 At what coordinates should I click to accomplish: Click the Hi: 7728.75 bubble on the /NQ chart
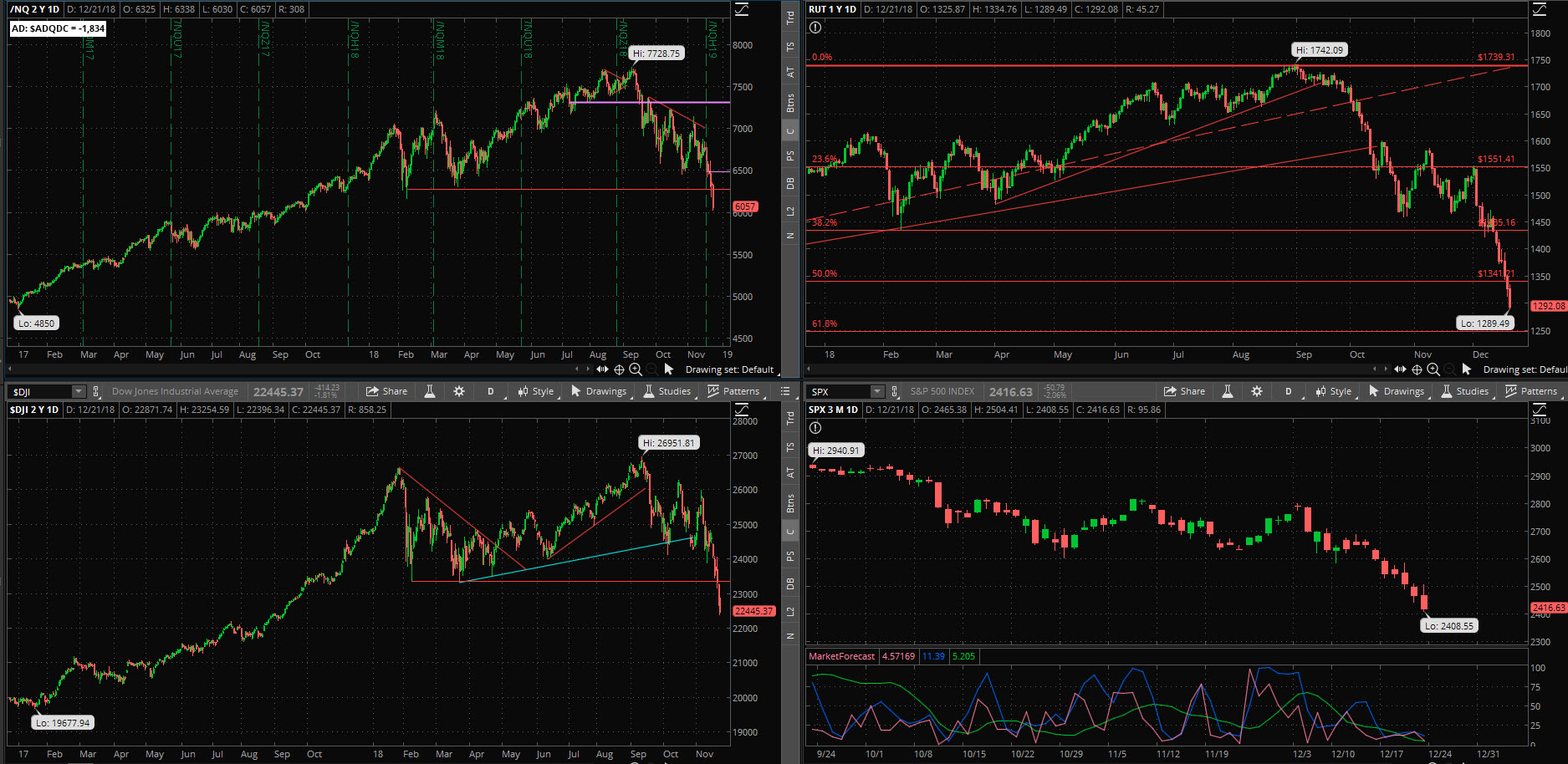pos(656,53)
